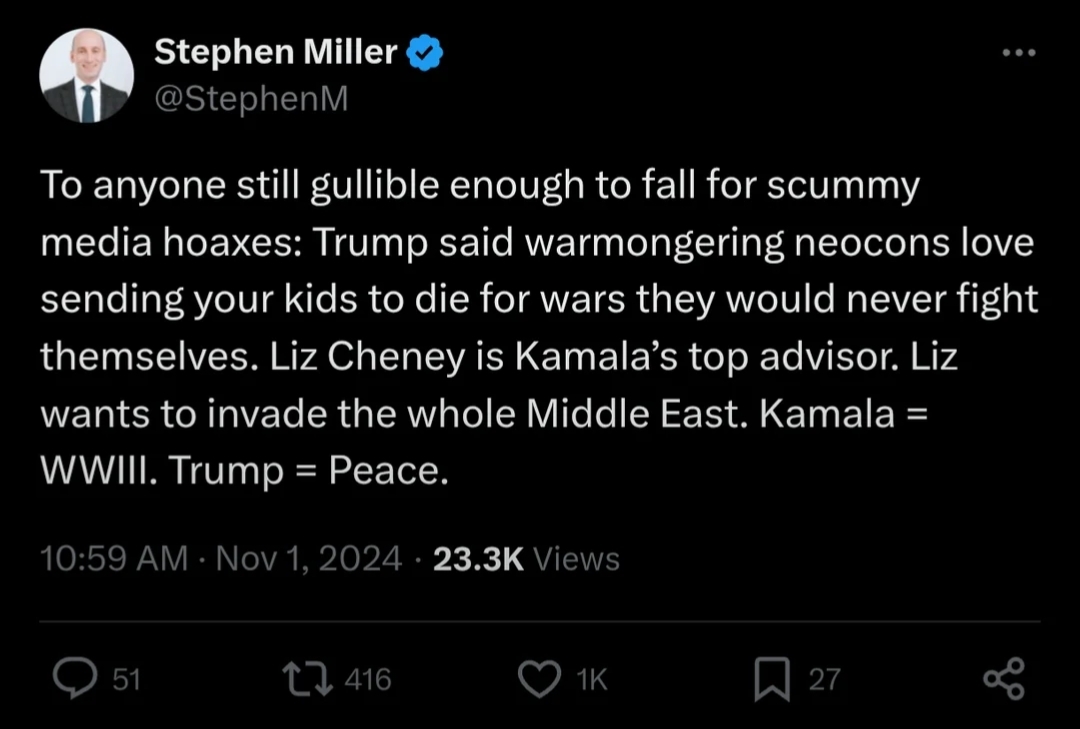Click the 1K likes count
1080x729 pixels.
tap(592, 680)
